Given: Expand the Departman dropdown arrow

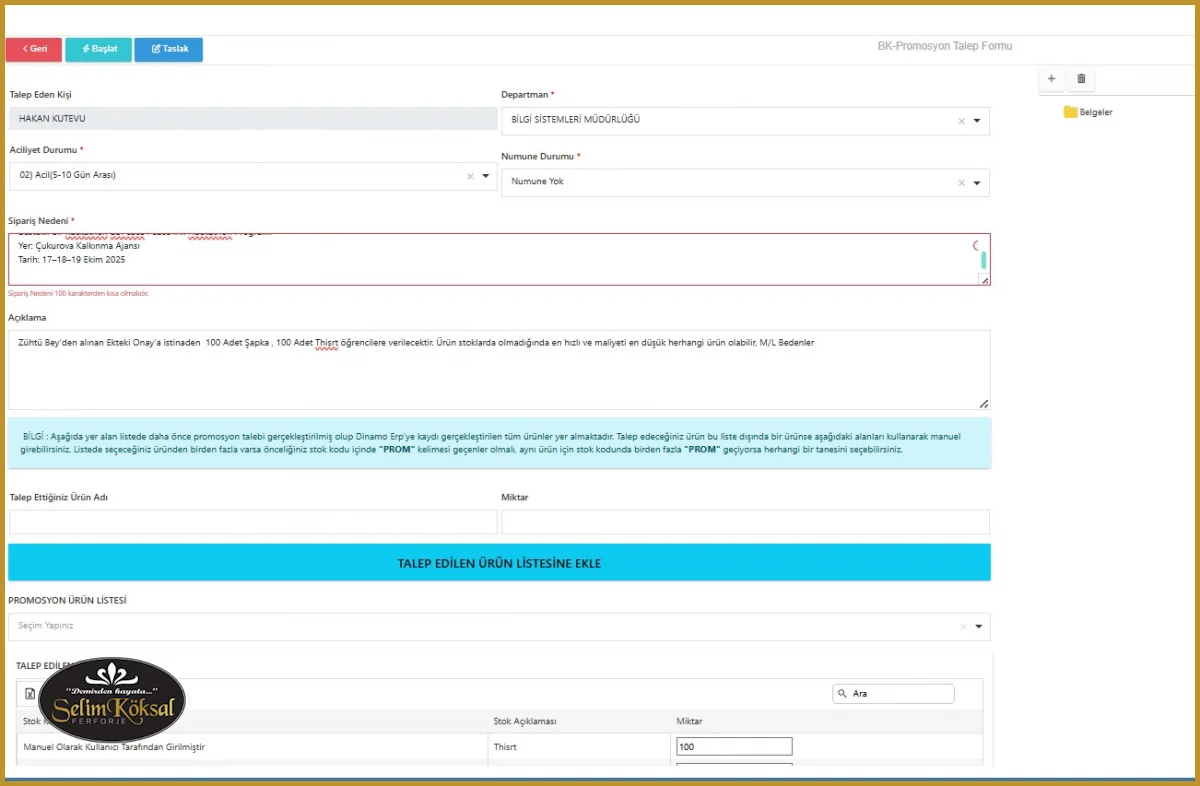Looking at the screenshot, I should (977, 121).
